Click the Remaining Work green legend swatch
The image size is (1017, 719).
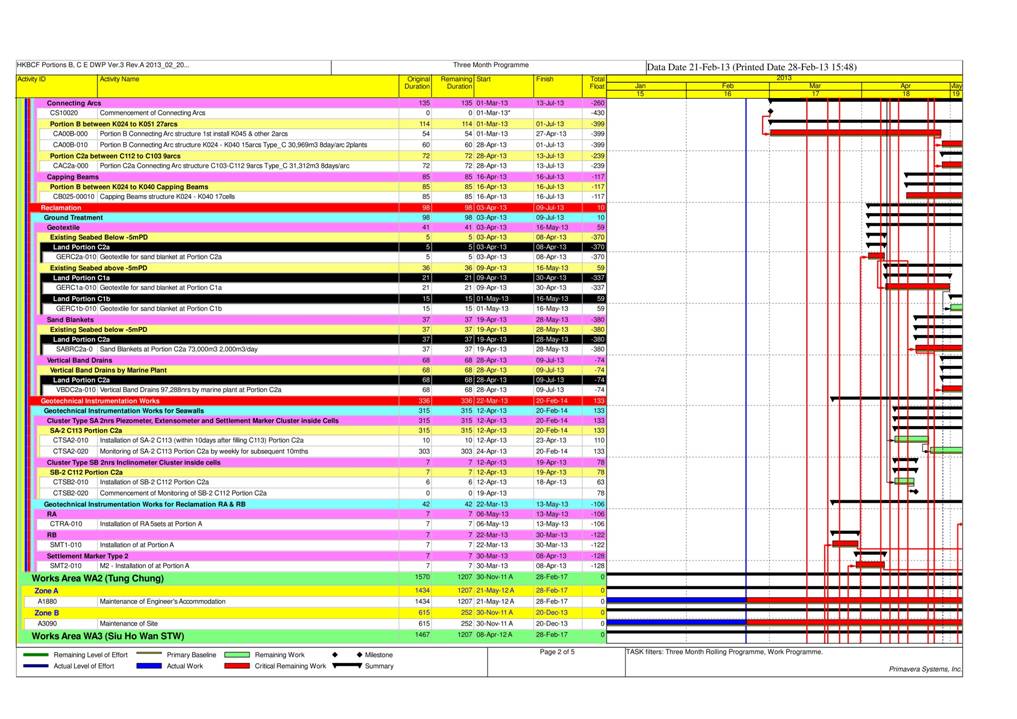pyautogui.click(x=237, y=655)
